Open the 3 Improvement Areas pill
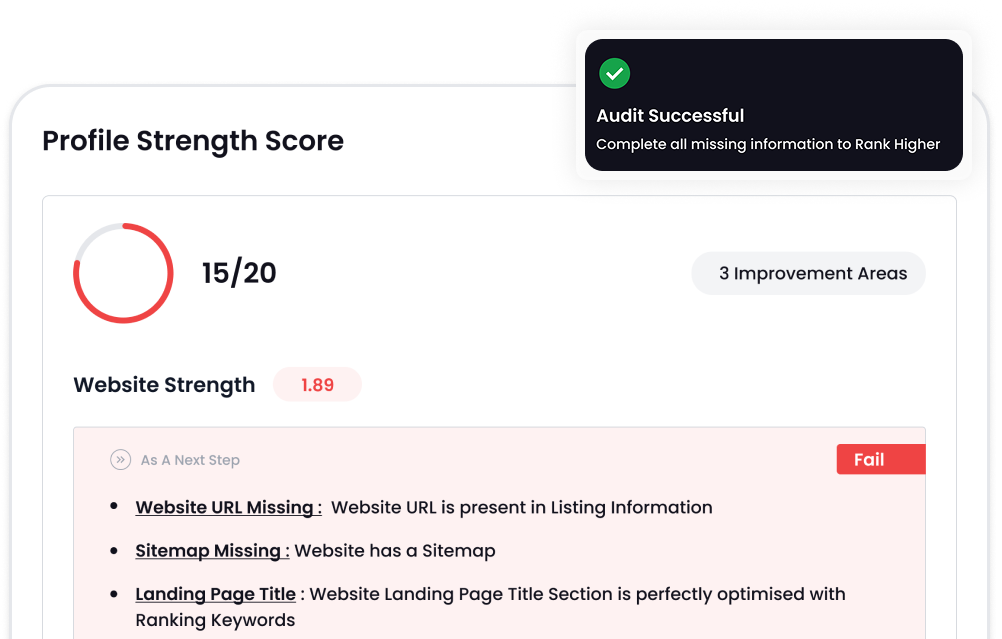Image resolution: width=1002 pixels, height=639 pixels. tap(808, 273)
